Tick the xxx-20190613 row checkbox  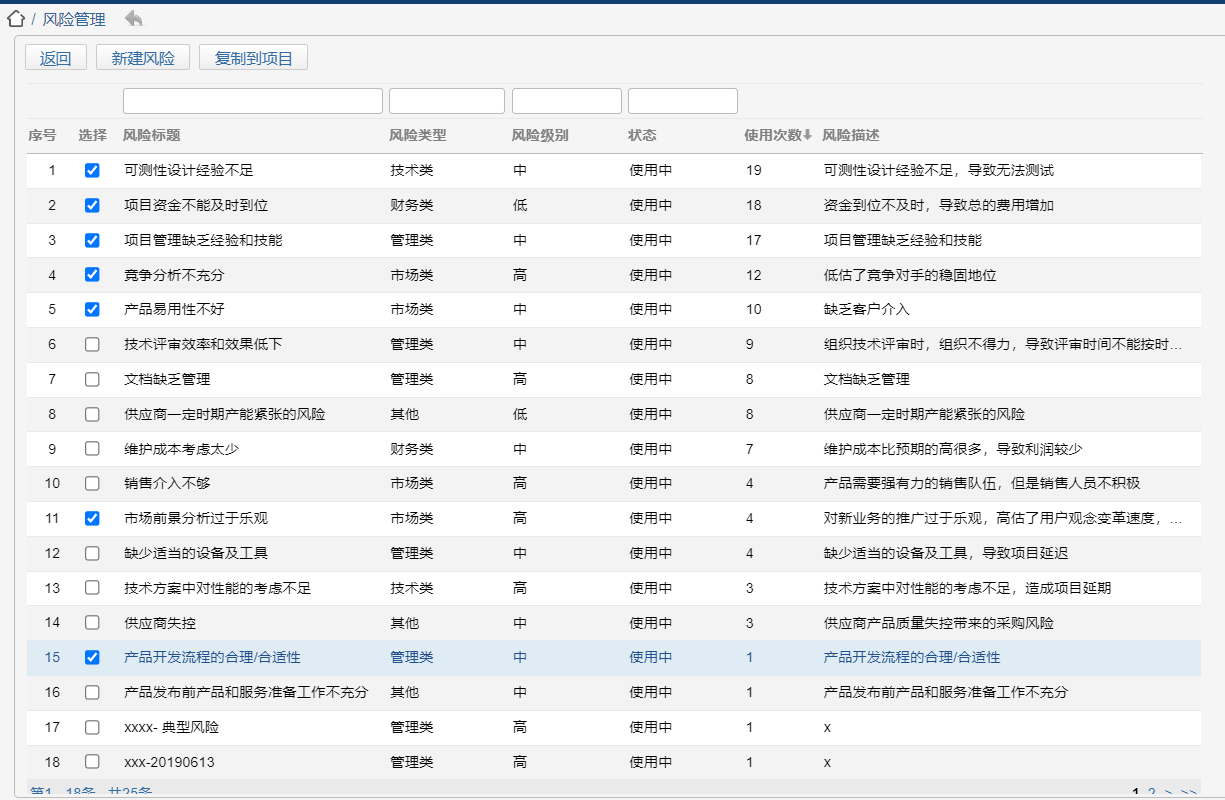(92, 762)
